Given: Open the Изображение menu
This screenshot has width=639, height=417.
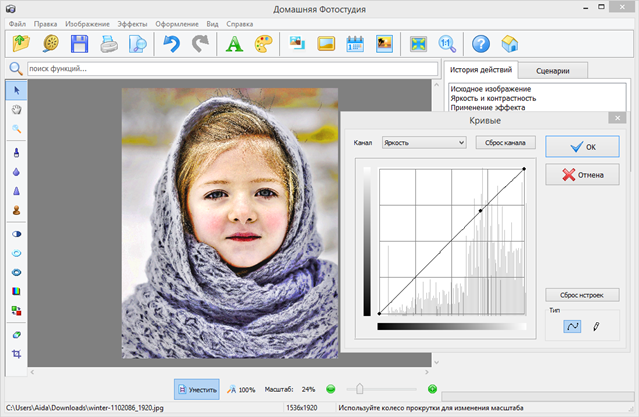Looking at the screenshot, I should click(x=87, y=24).
